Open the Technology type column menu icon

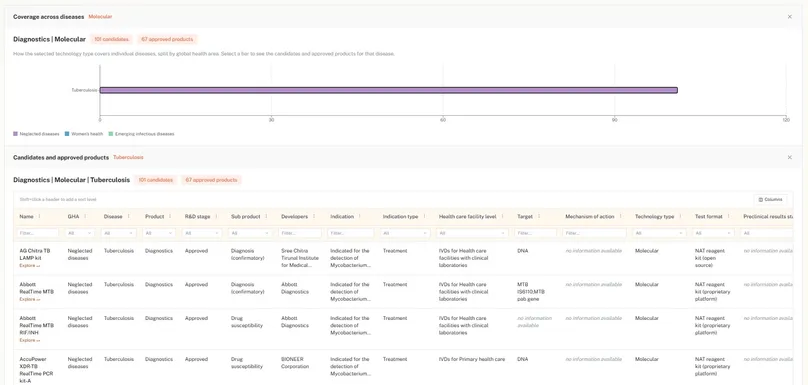pyautogui.click(x=680, y=216)
